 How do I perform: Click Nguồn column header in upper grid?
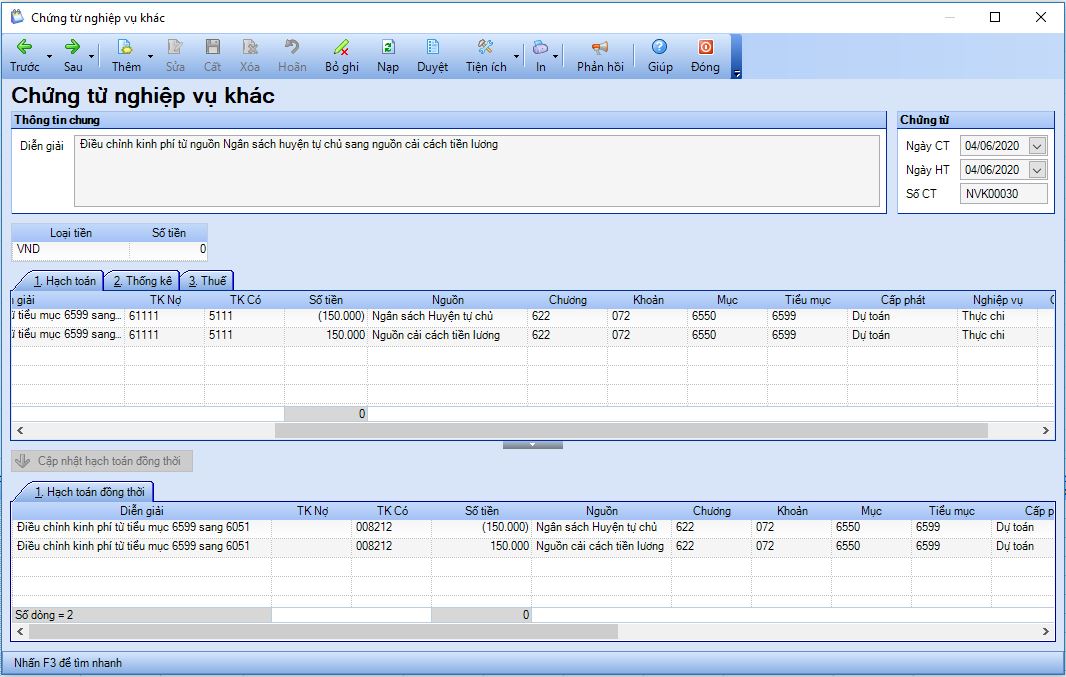(447, 300)
